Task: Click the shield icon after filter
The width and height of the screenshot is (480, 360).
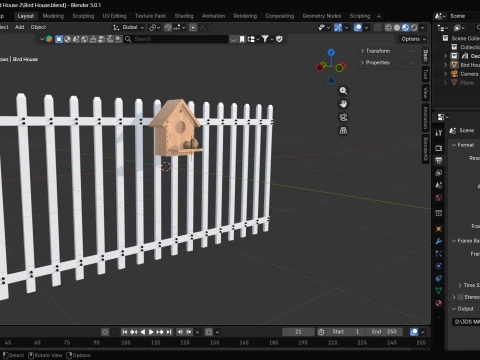Action: pyautogui.click(x=279, y=39)
